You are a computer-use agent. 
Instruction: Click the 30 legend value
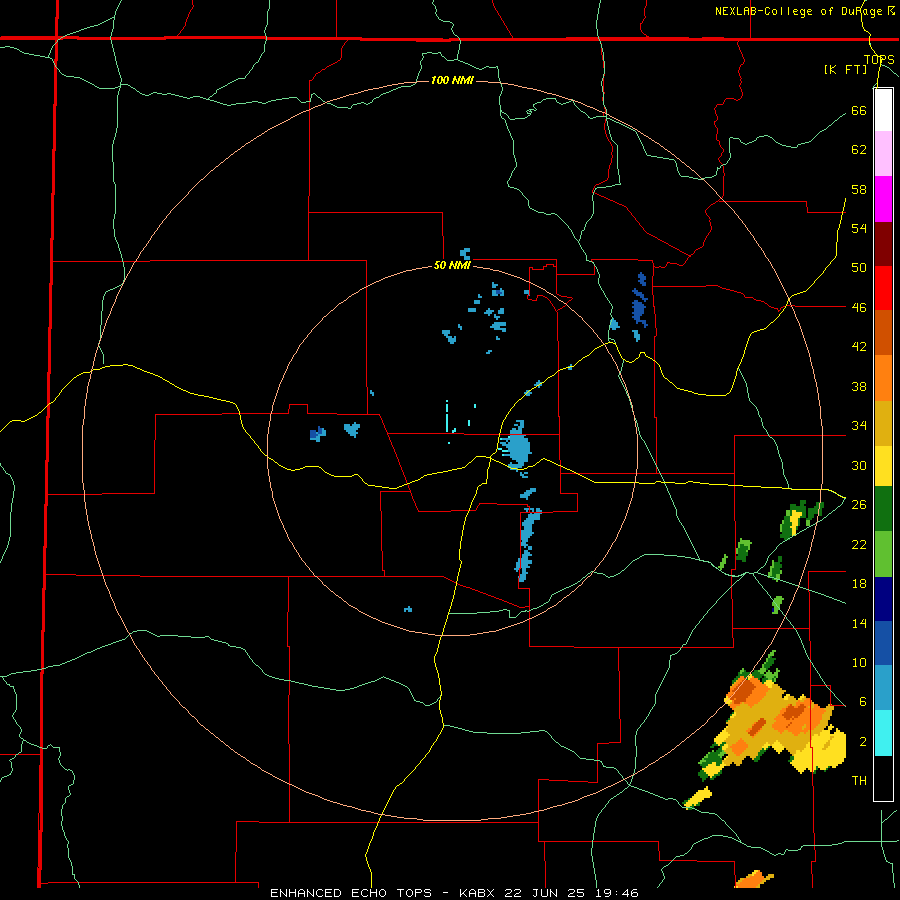coord(859,465)
